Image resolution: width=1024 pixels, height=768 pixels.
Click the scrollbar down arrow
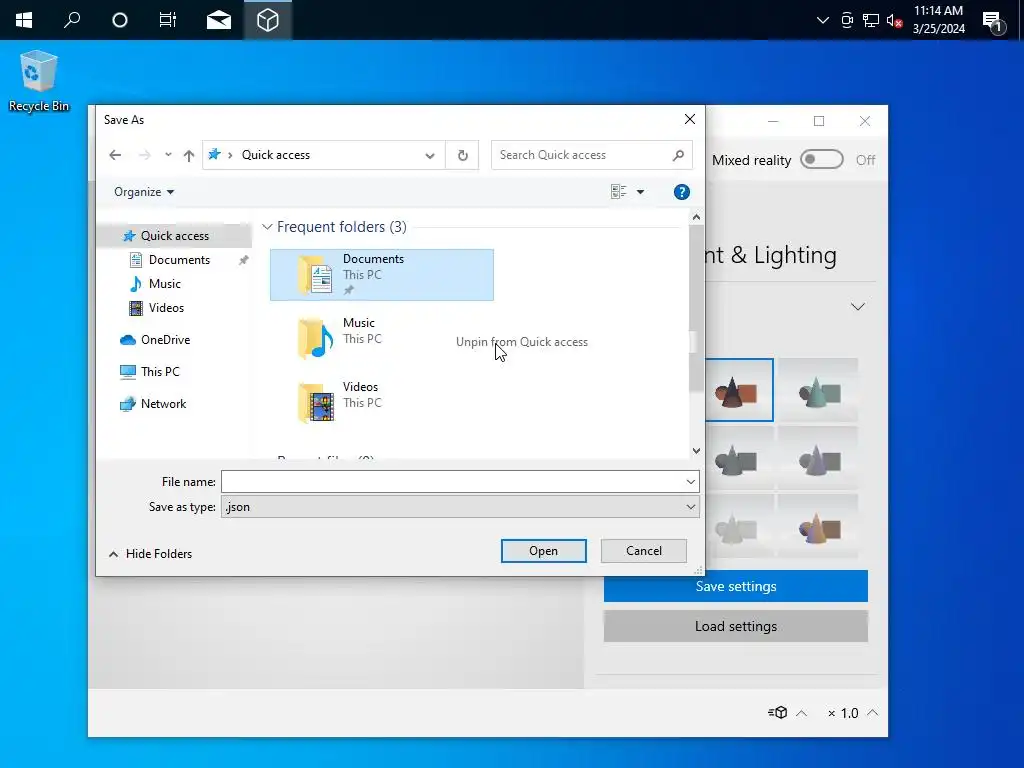[x=696, y=451]
